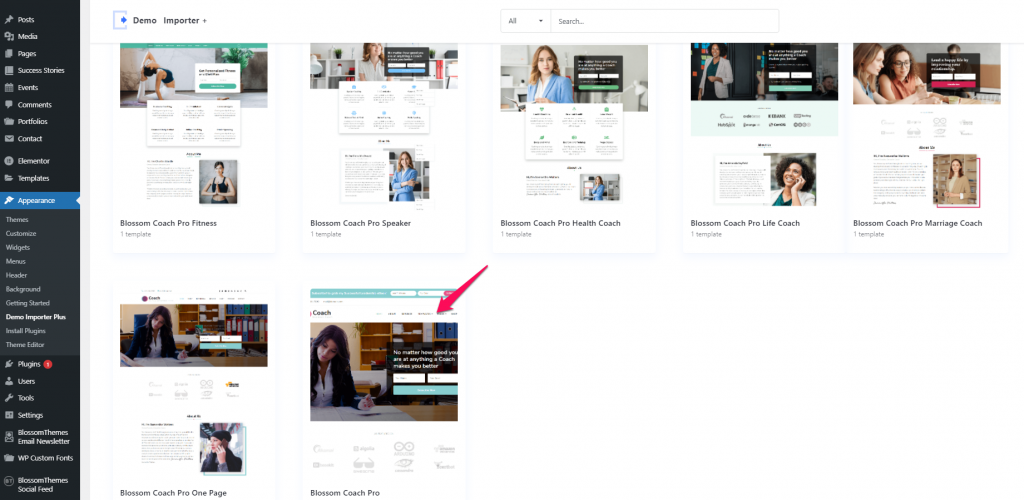Viewport: 1024px width, 500px height.
Task: Click Blossom Coach Pro Marriage Coach title
Action: 918,223
